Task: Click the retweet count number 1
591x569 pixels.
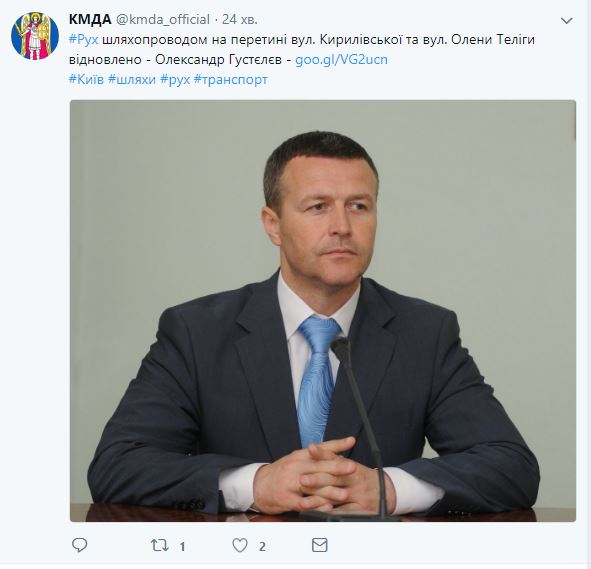Action: [182, 546]
